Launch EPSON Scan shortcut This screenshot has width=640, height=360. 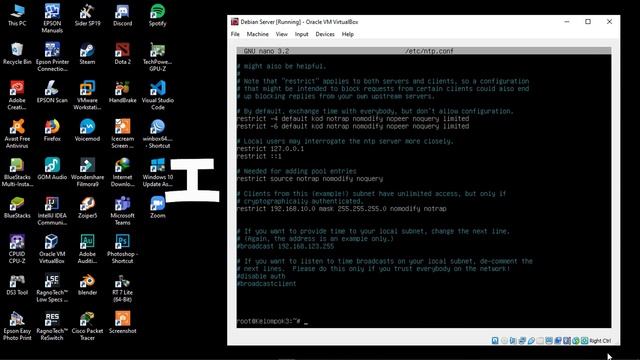point(52,92)
